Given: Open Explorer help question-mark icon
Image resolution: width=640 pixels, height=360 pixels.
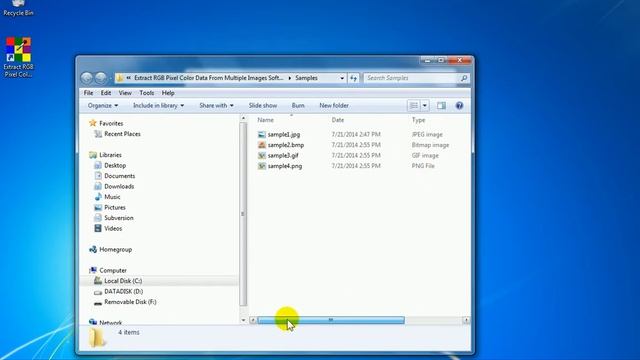Looking at the screenshot, I should [459, 106].
